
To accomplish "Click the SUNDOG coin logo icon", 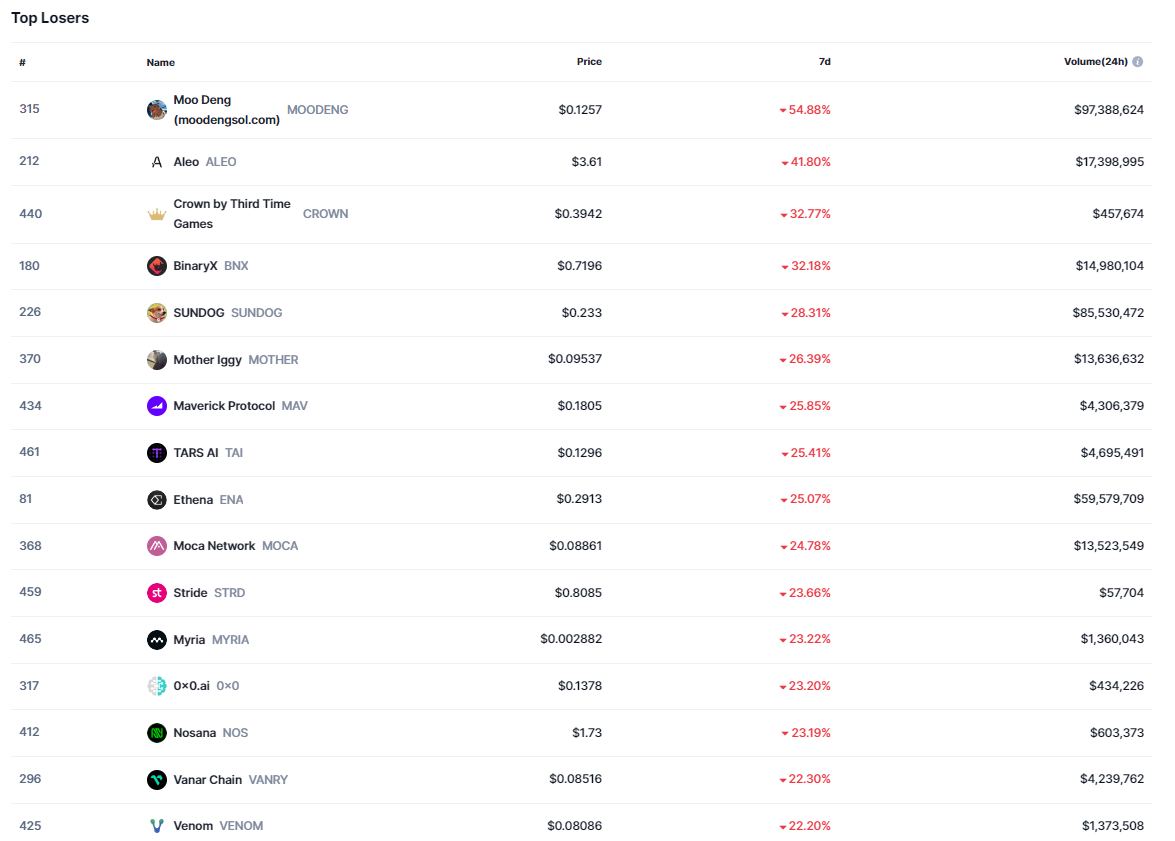I will click(x=156, y=313).
